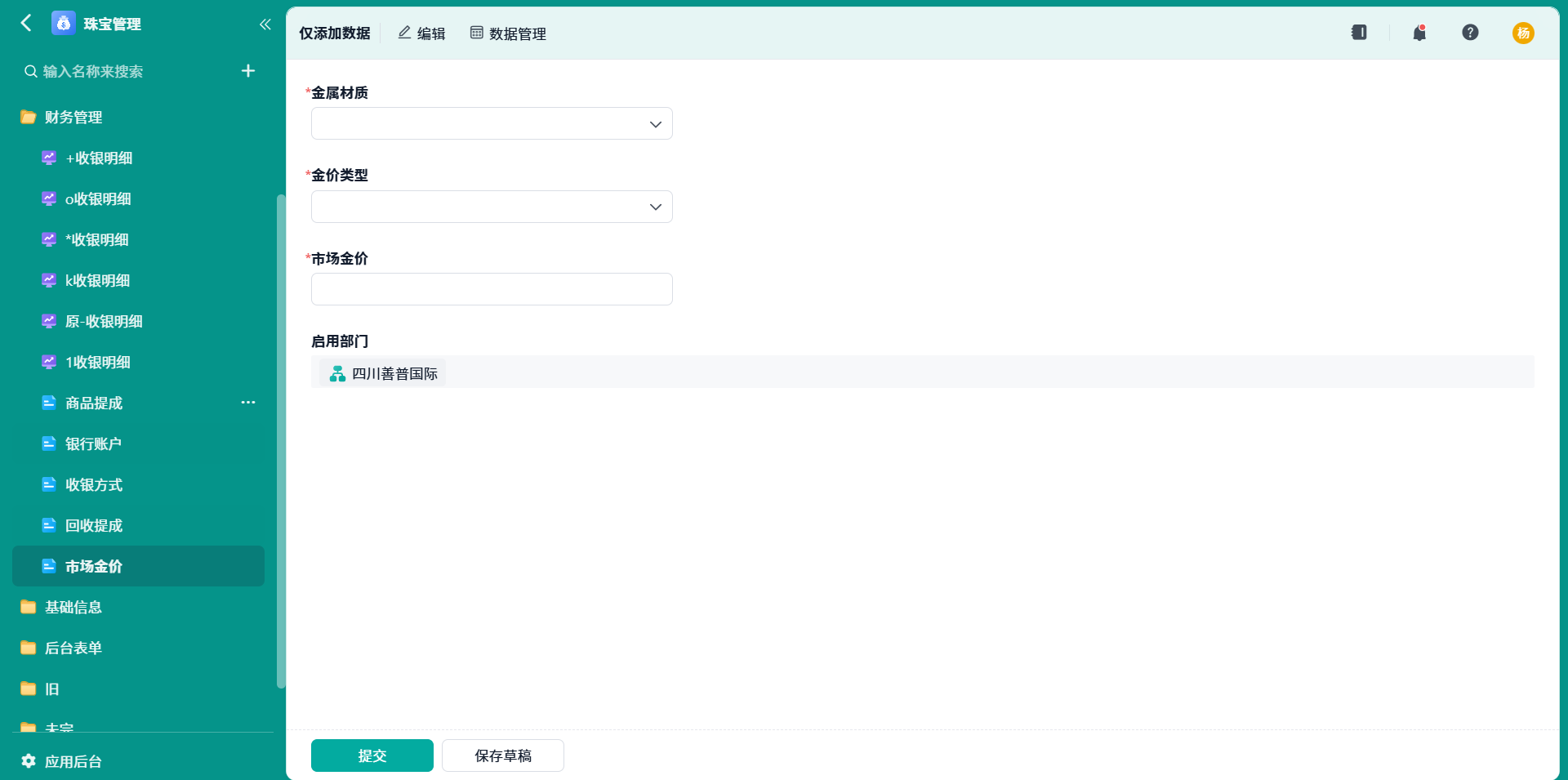
Task: Click the department org icon
Action: 337,374
